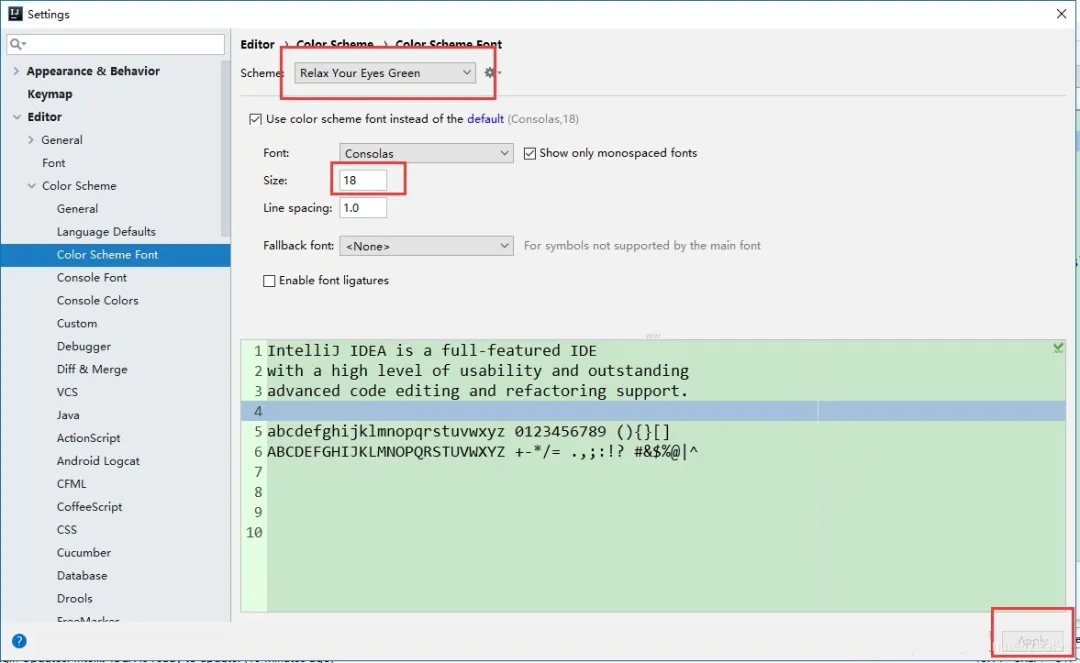Select Keymap in settings tree
This screenshot has height=663, width=1080.
click(50, 94)
